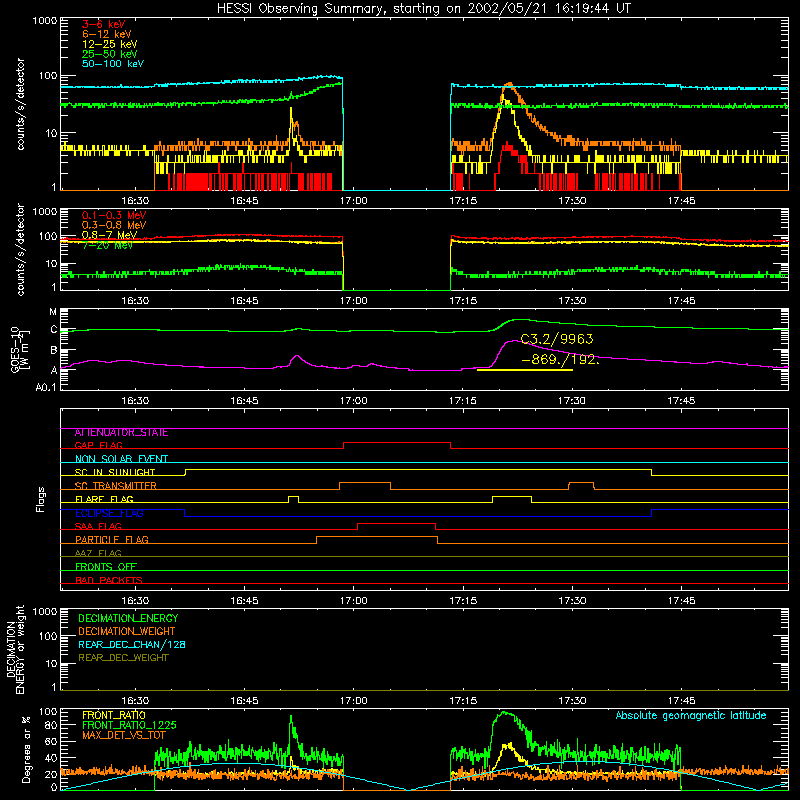
Task: Click the A0.1 tick label in GOES panel
Action: tap(46, 388)
